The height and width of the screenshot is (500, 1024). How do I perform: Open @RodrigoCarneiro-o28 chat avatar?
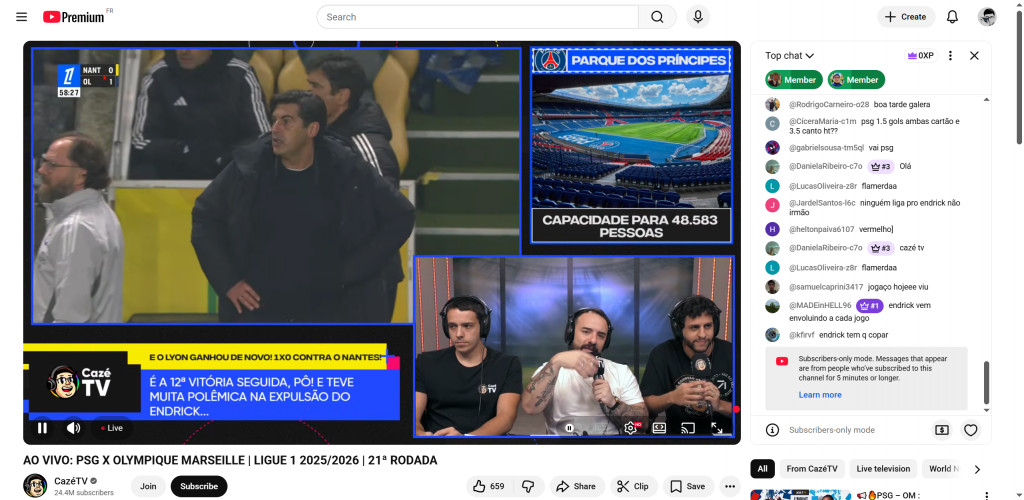click(773, 104)
